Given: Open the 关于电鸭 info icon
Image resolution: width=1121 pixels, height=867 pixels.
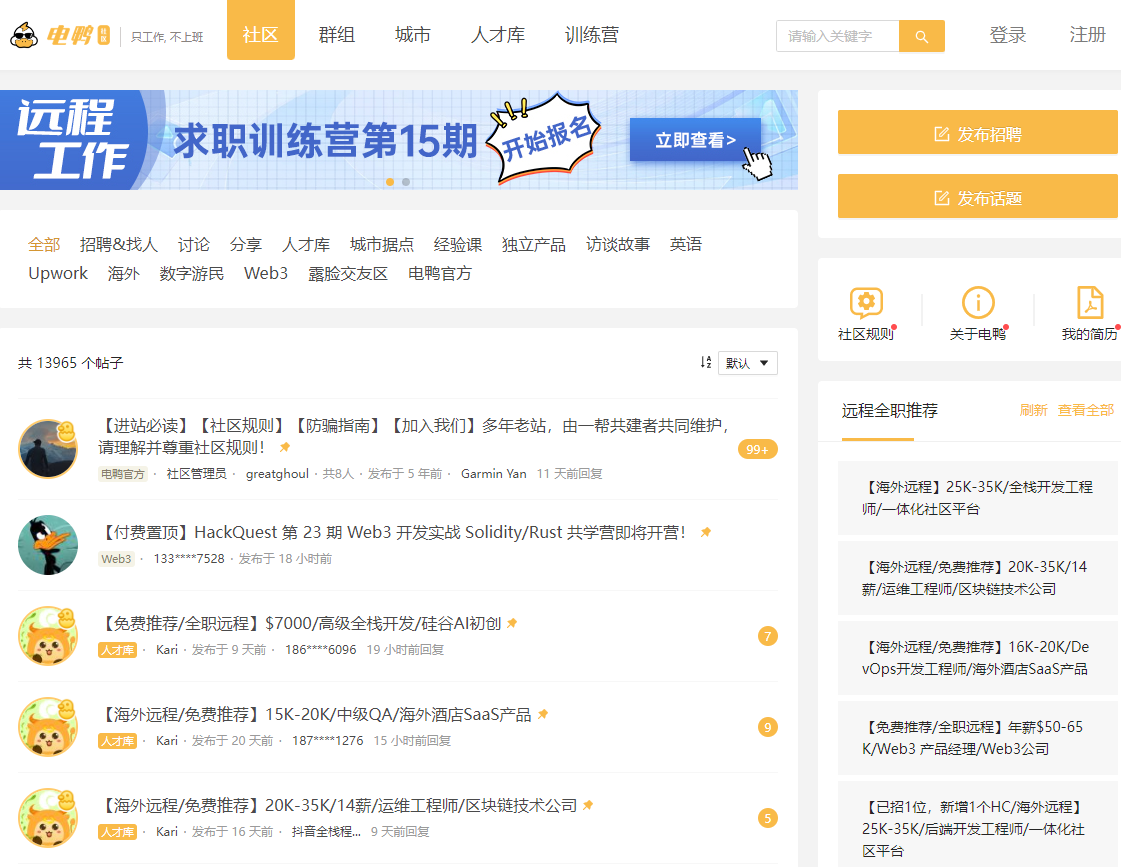Looking at the screenshot, I should 977,304.
